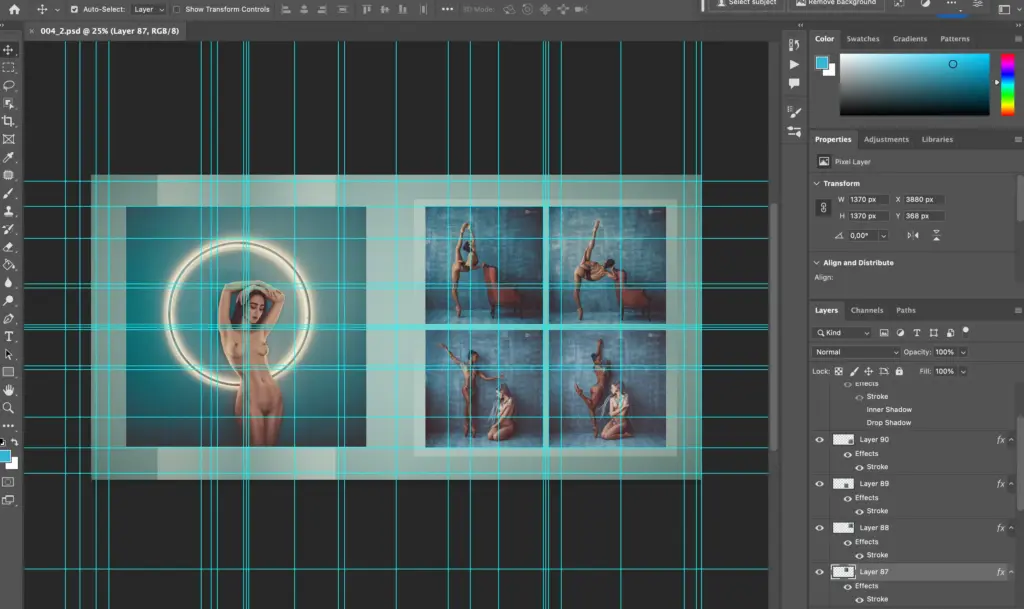Collapse Layer 90 effects list arrow

click(1011, 440)
